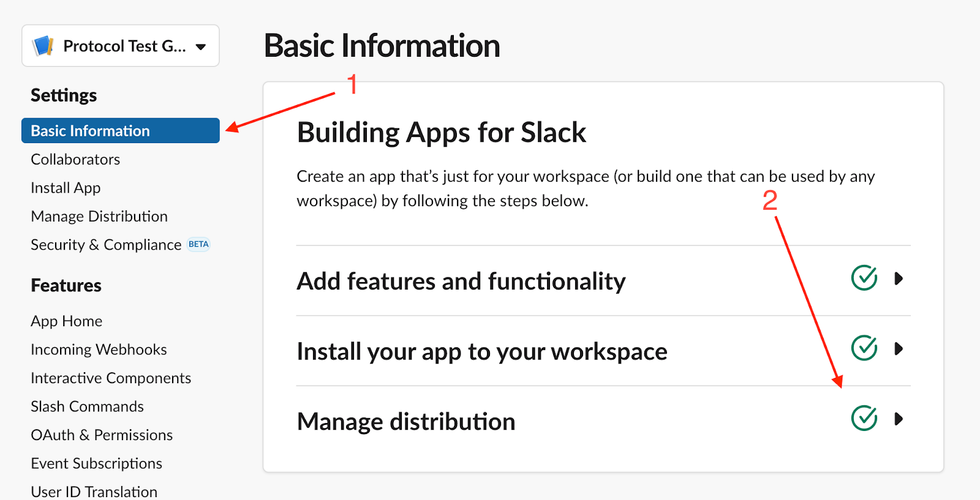This screenshot has height=500, width=980.
Task: Select Interactive Components in the sidebar
Action: point(111,378)
